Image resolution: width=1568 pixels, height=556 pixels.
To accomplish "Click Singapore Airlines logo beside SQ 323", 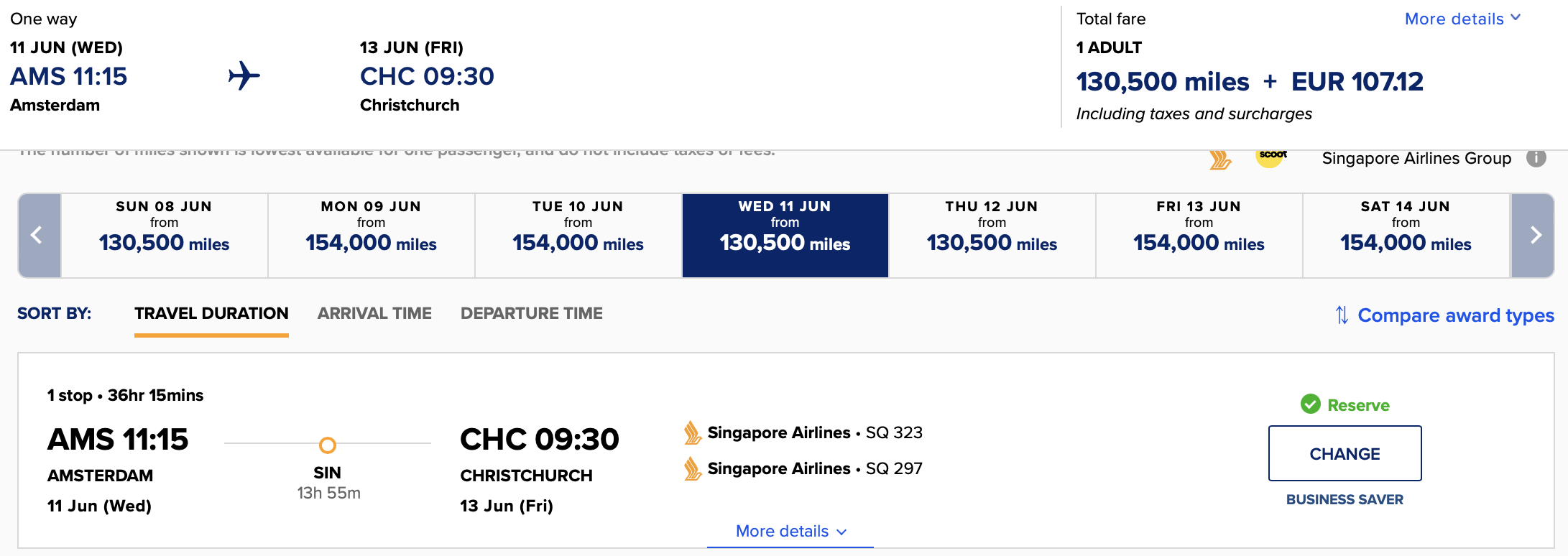I will pyautogui.click(x=692, y=433).
